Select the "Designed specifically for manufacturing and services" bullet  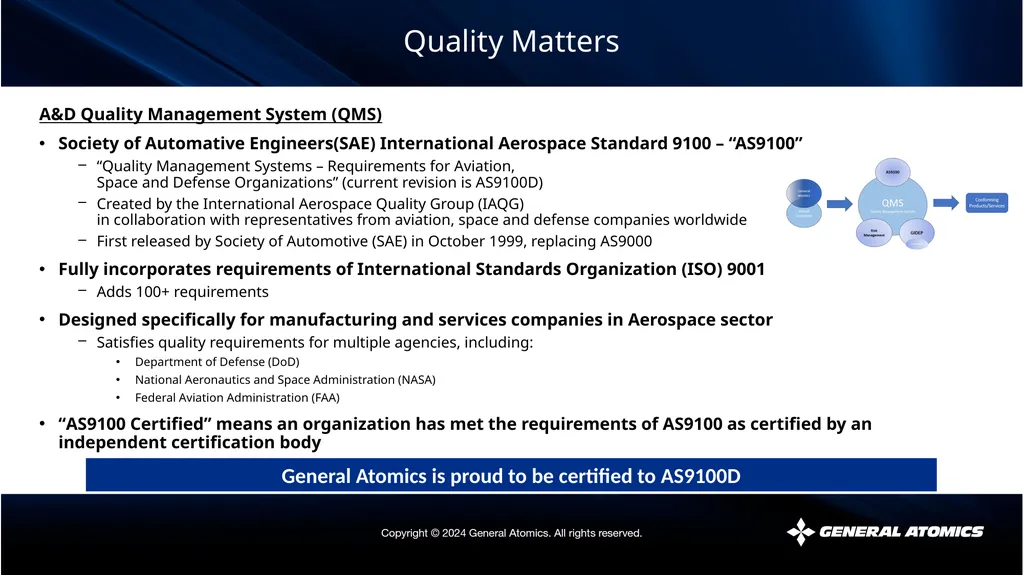pyautogui.click(x=415, y=320)
